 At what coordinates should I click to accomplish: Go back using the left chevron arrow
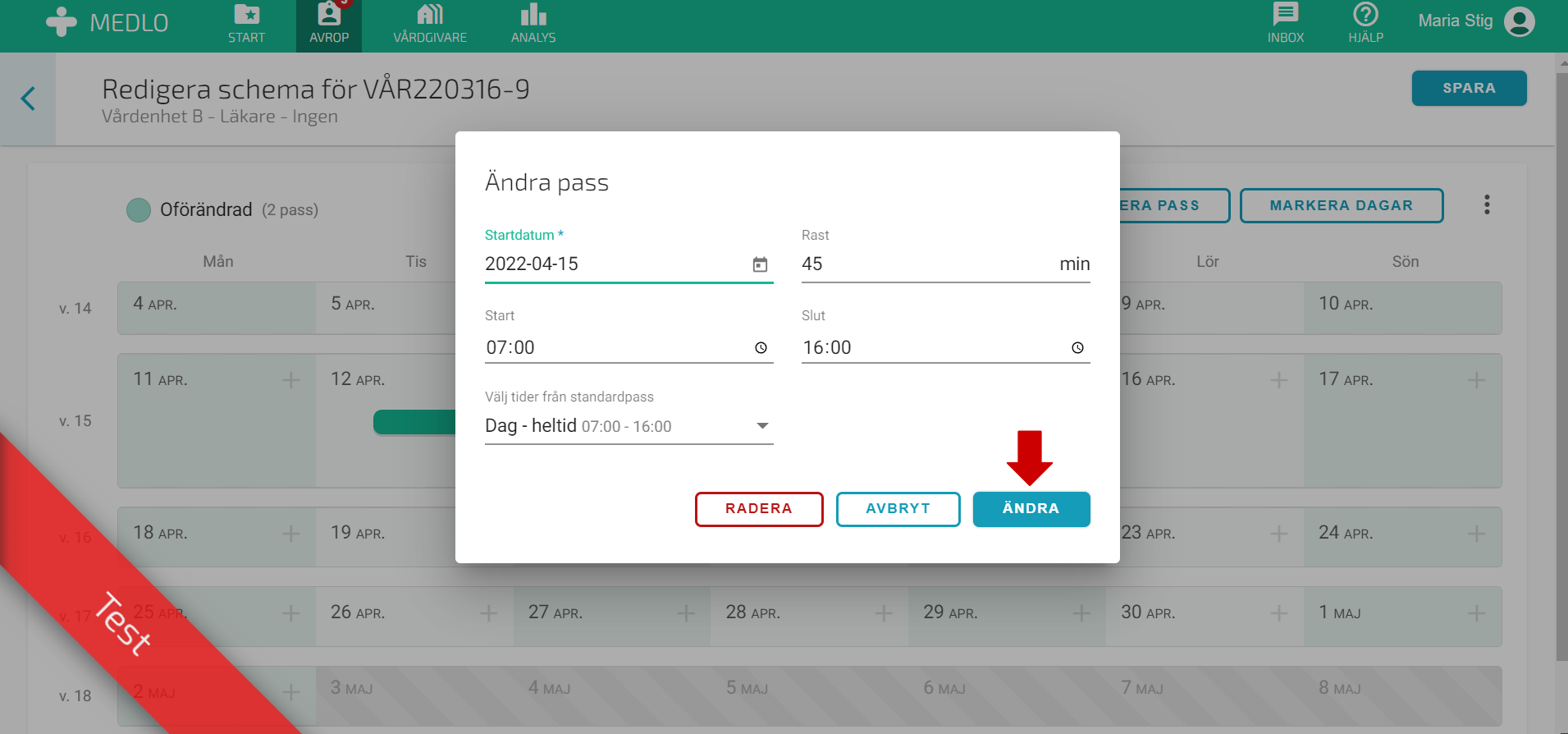28,99
